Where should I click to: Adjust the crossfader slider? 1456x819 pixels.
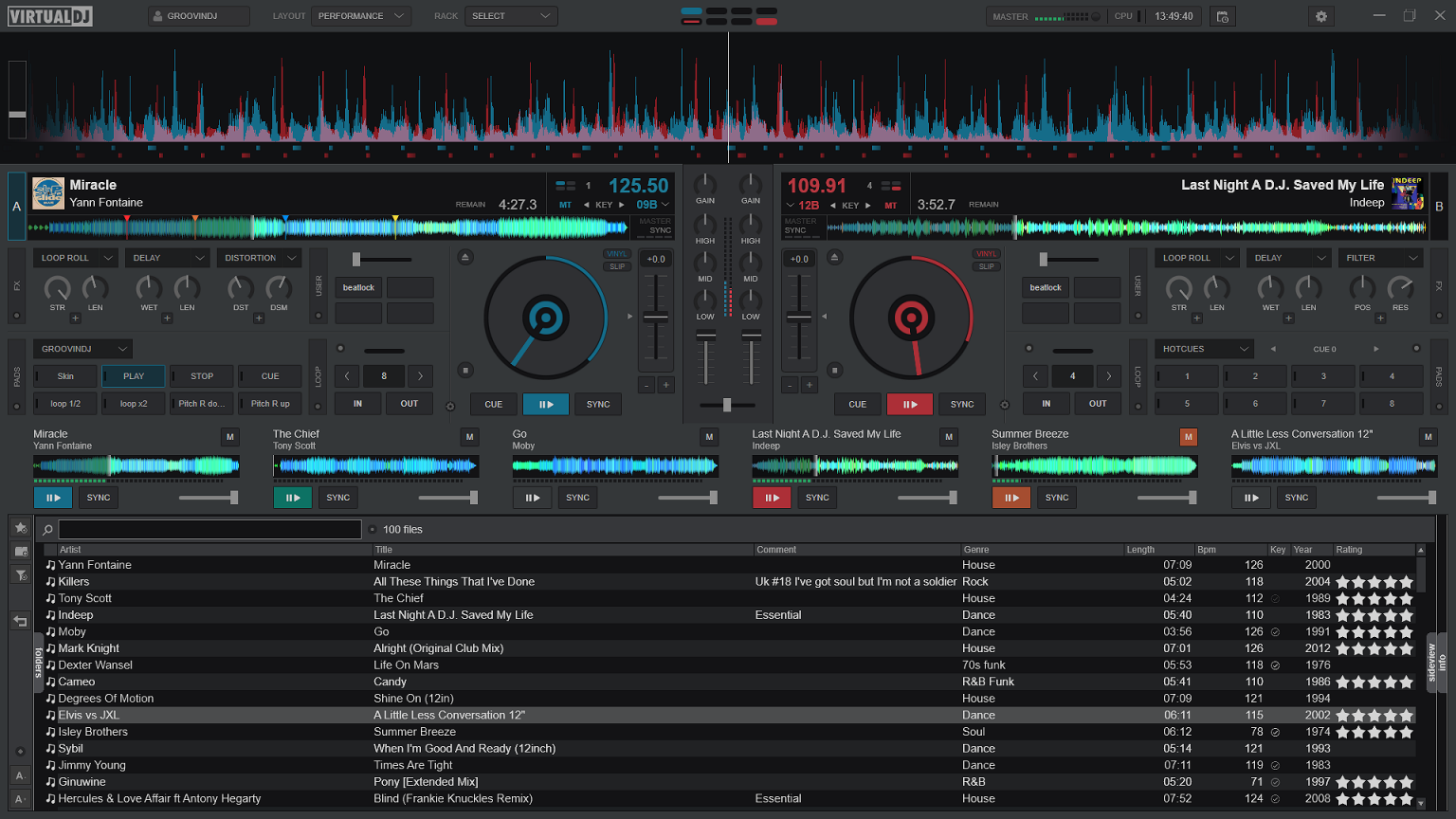[x=727, y=405]
